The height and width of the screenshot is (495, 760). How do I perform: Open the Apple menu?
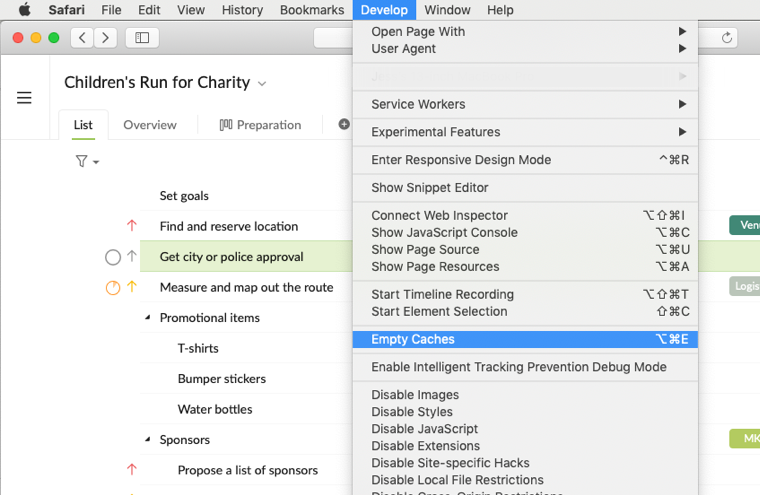coord(24,10)
